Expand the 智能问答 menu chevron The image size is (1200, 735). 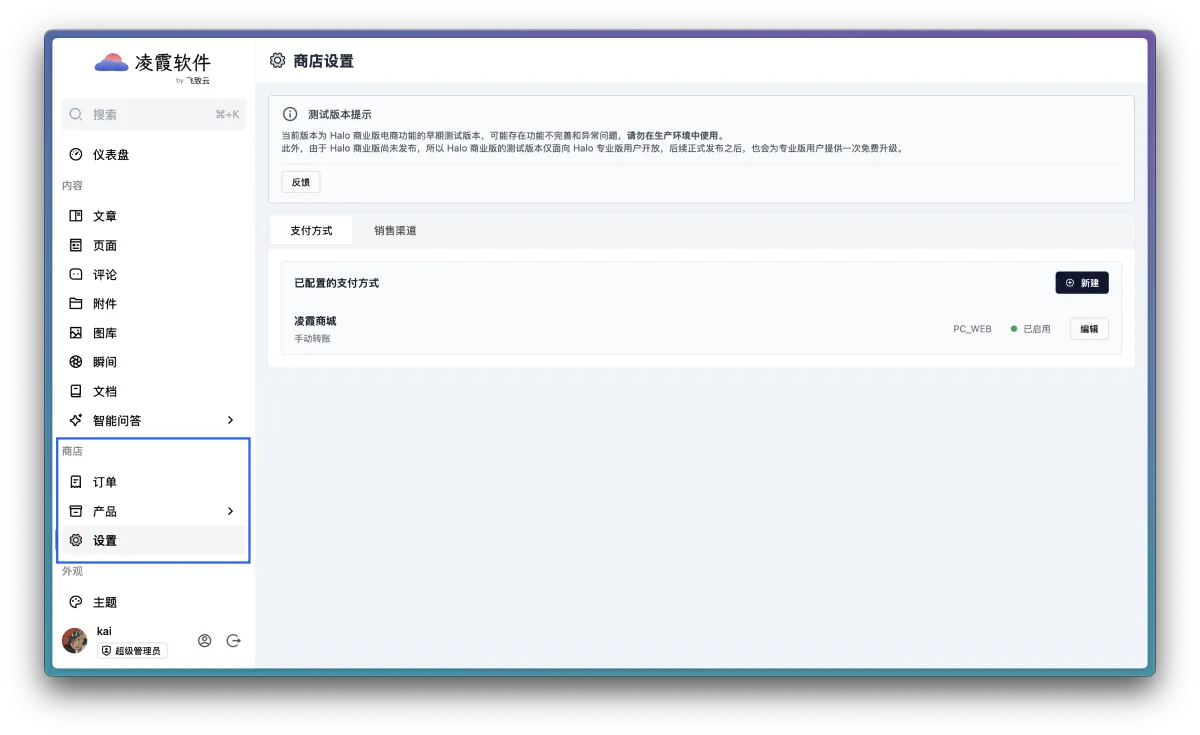point(230,420)
